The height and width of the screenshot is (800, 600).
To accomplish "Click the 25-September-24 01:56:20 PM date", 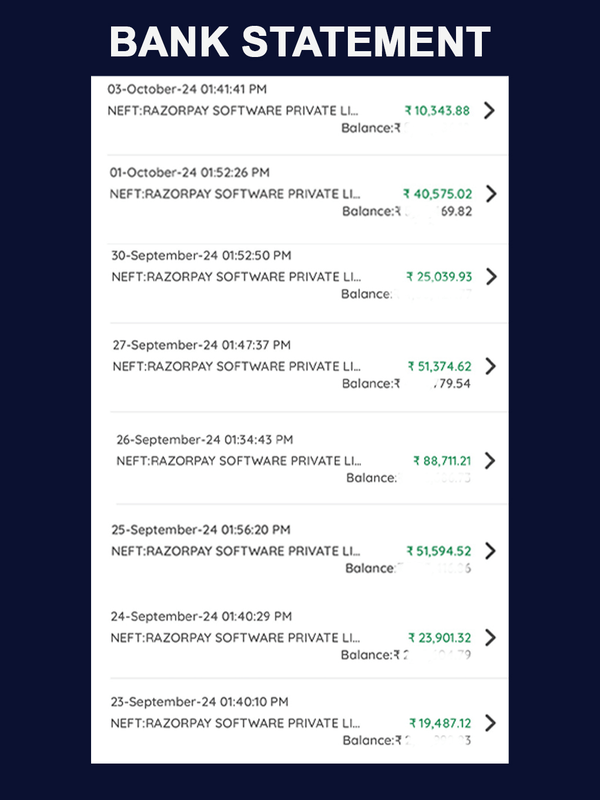I will pos(201,530).
